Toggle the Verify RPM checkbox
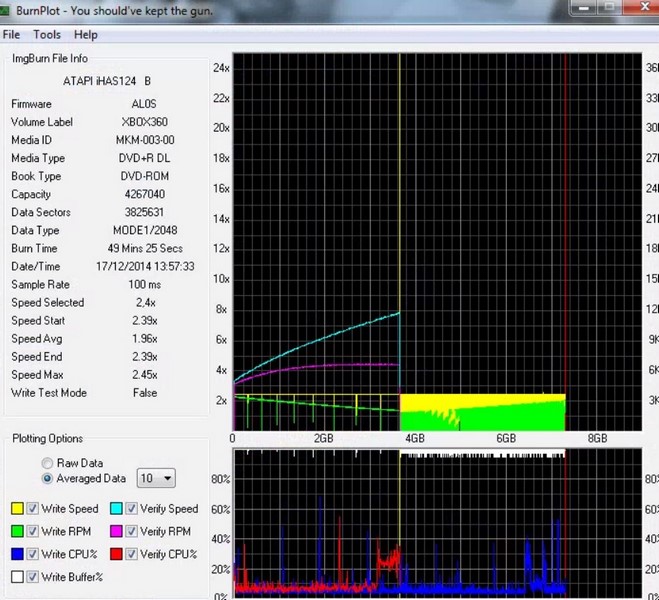Viewport: 659px width, 600px height. pos(131,532)
